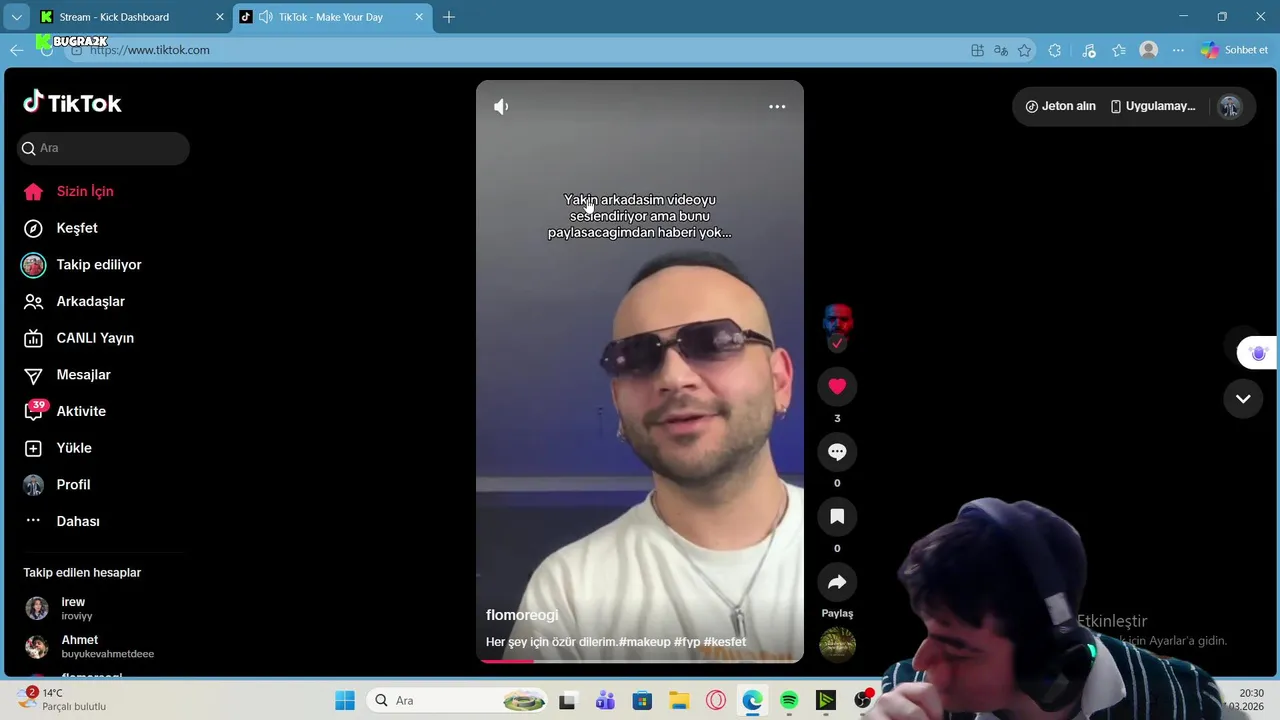Click the floating purple assistant icon
Screen dimensions: 1280x720
tap(1259, 353)
